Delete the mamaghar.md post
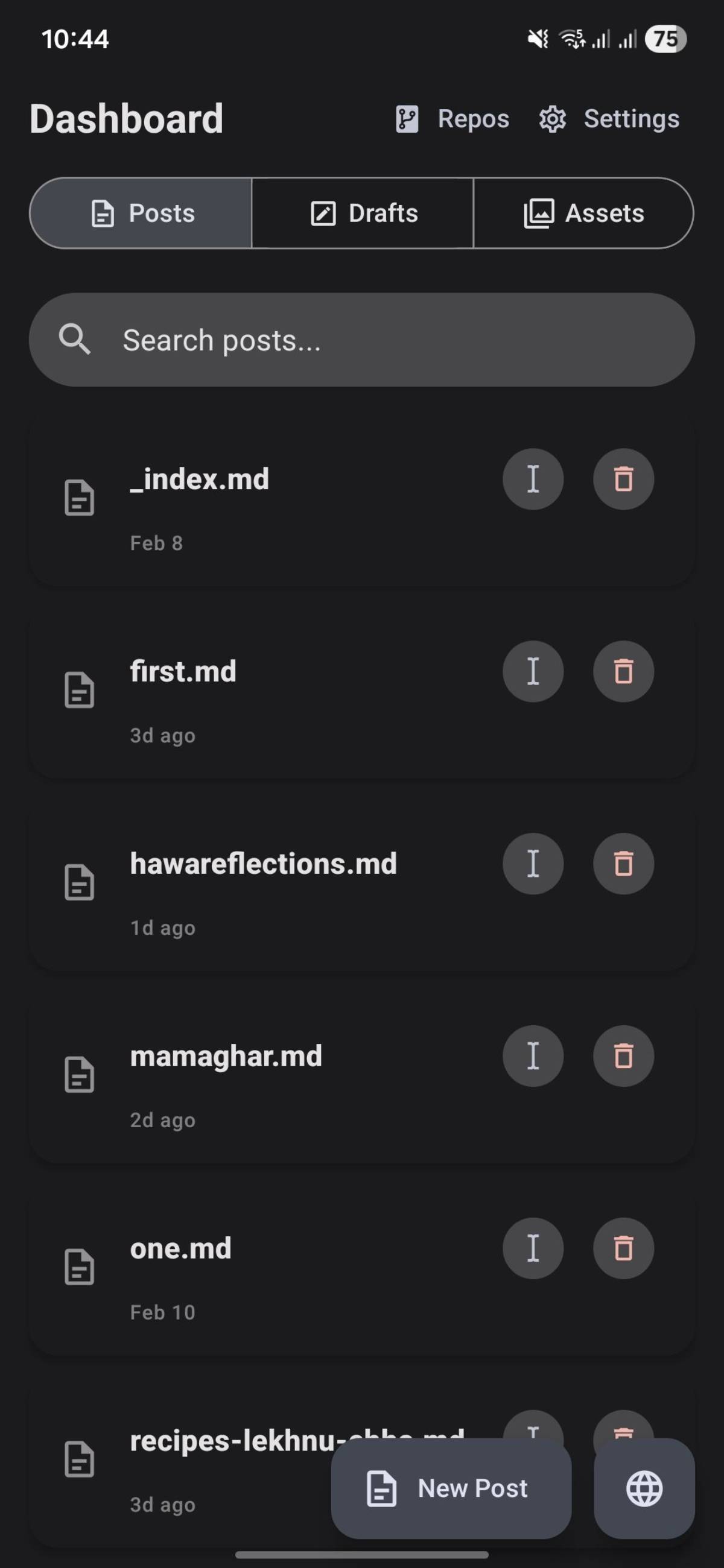This screenshot has height=1568, width=724. (x=623, y=1056)
